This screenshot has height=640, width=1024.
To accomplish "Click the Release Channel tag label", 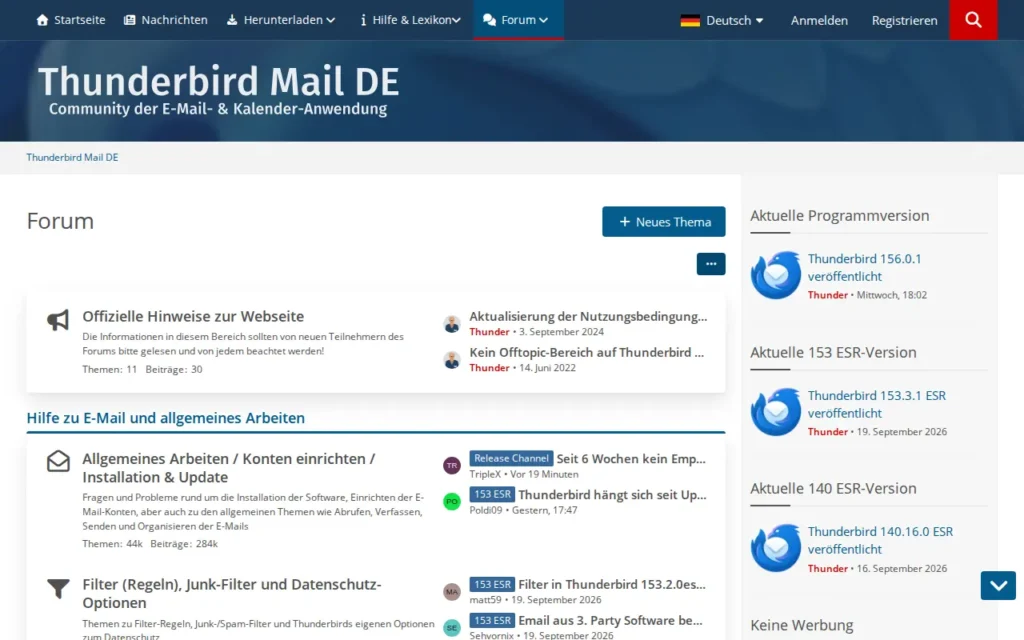I will (511, 458).
